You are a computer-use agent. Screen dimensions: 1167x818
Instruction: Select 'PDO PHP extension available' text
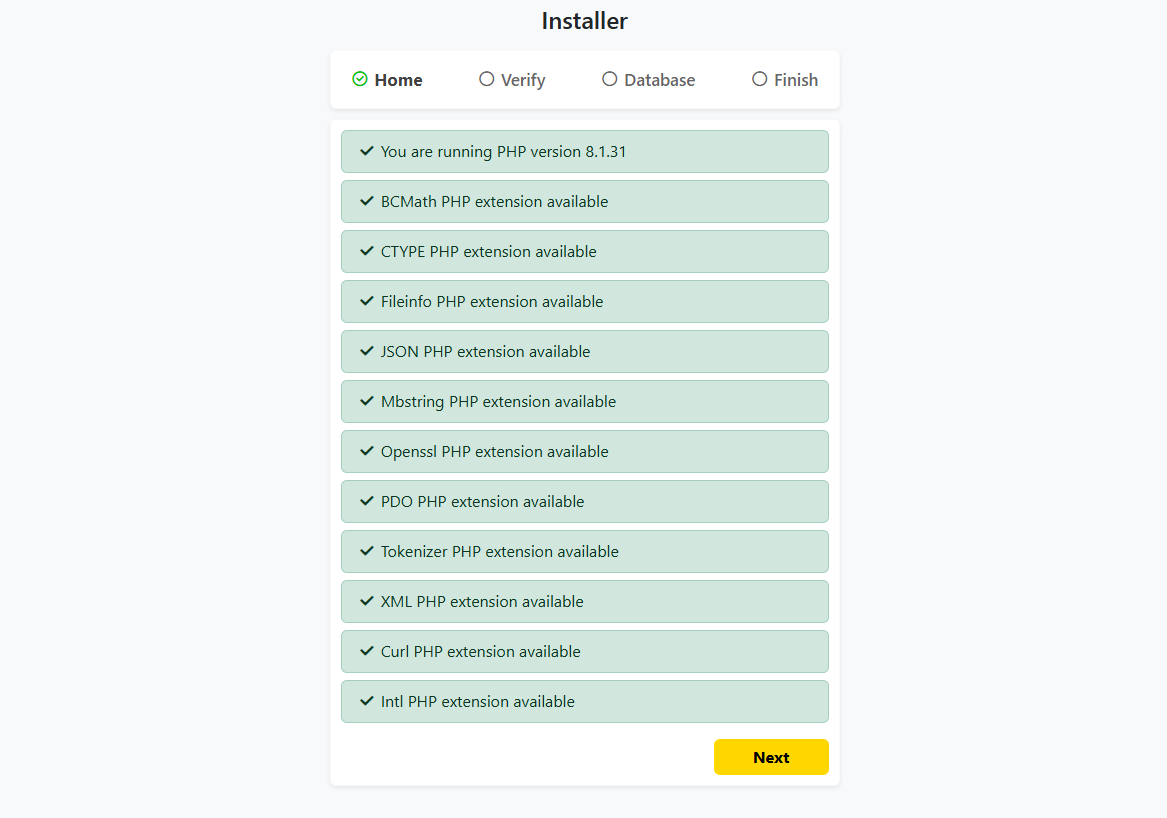click(482, 502)
